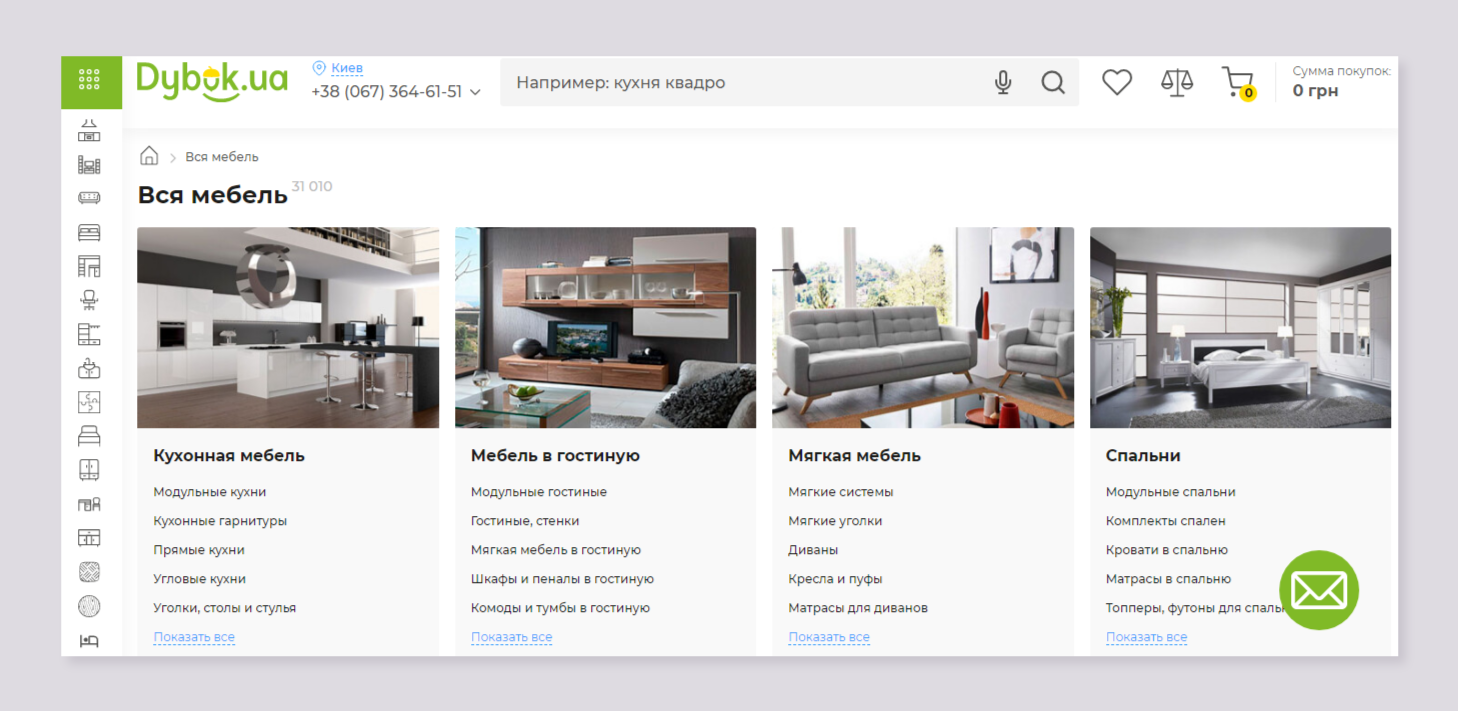1458x711 pixels.
Task: Select the wardrobe sidebar icon
Action: pyautogui.click(x=89, y=470)
